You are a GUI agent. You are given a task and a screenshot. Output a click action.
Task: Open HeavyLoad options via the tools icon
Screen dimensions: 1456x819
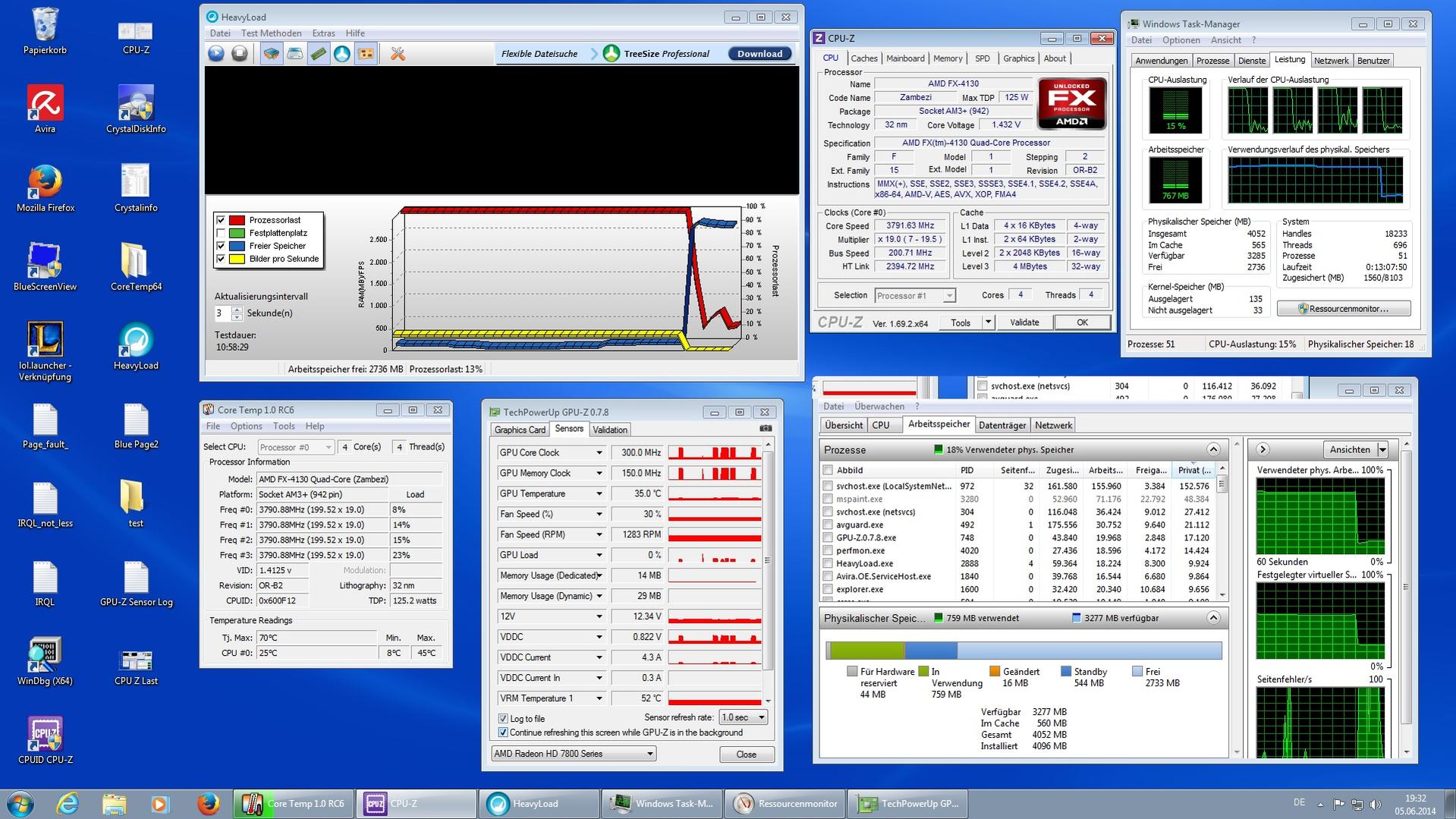click(x=398, y=54)
